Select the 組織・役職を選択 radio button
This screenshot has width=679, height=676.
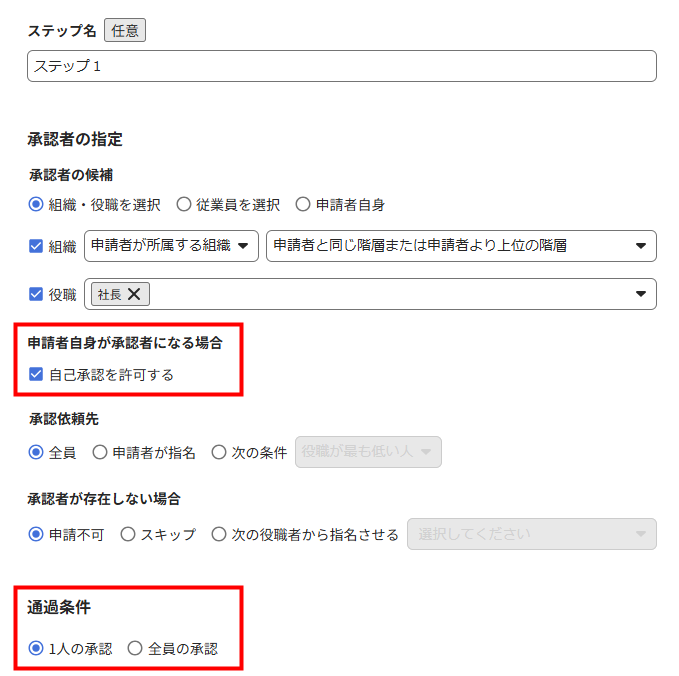click(36, 204)
